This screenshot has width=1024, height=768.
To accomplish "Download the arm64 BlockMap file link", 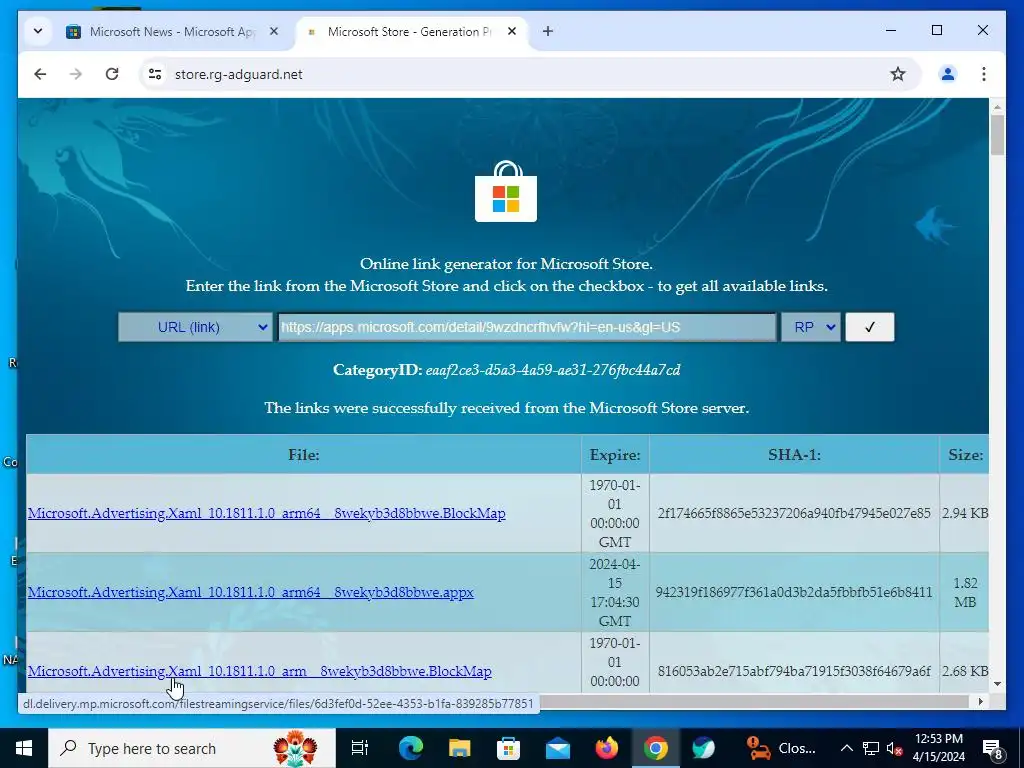I will tap(266, 513).
